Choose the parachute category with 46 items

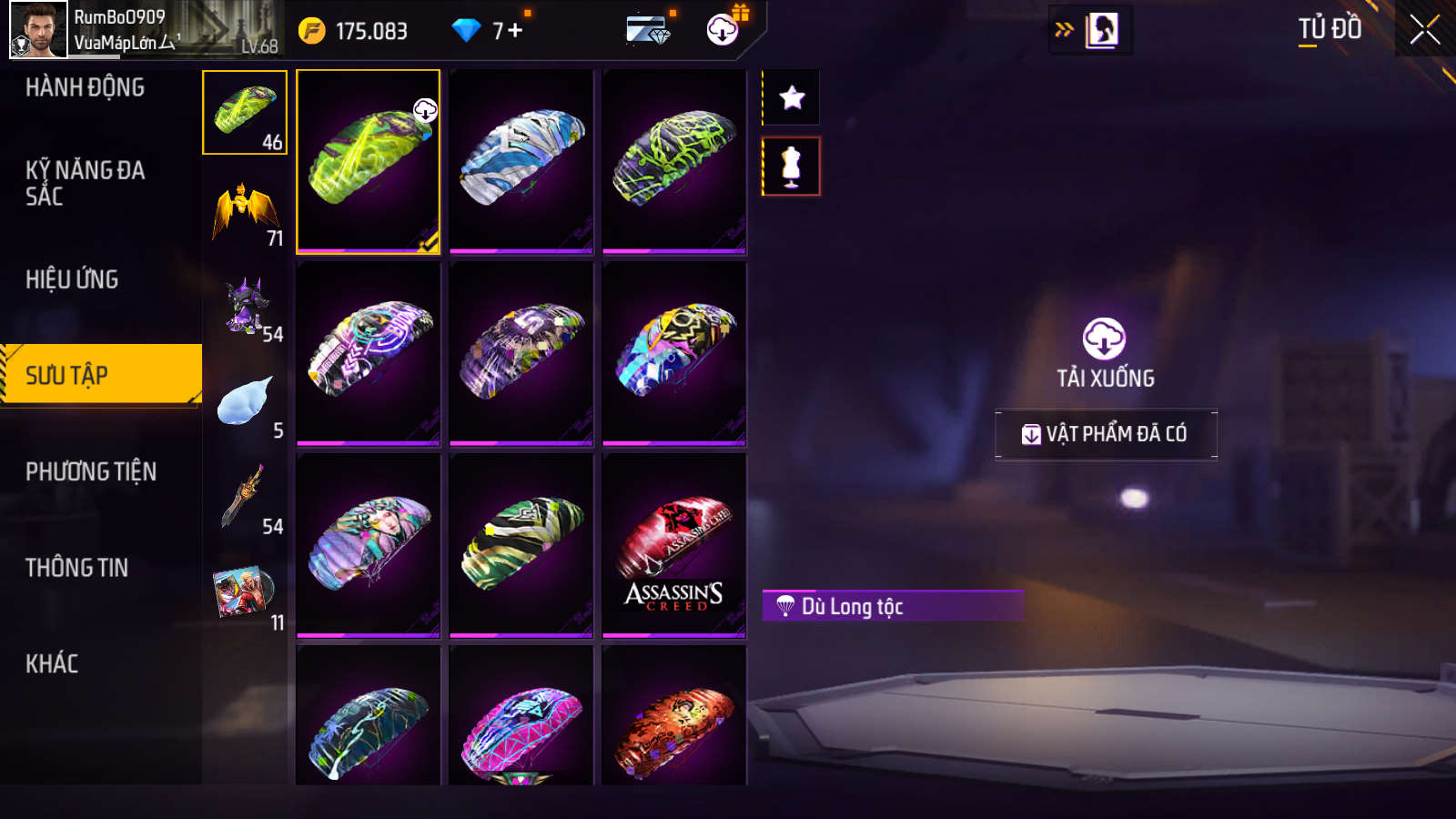[x=245, y=113]
